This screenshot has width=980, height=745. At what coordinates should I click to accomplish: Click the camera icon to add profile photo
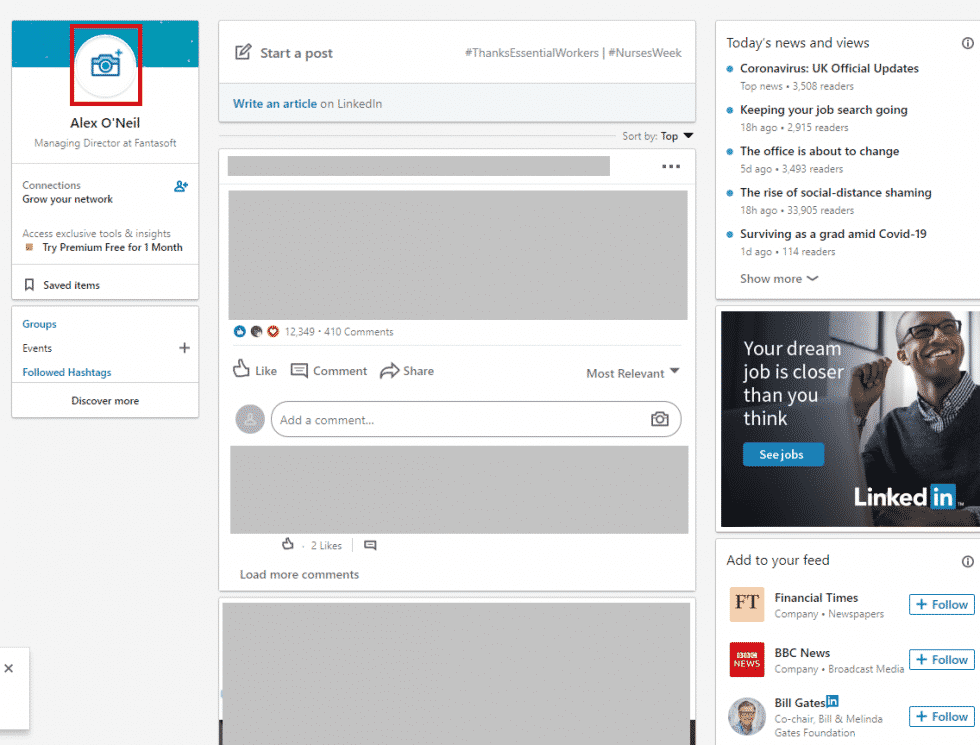pos(105,65)
